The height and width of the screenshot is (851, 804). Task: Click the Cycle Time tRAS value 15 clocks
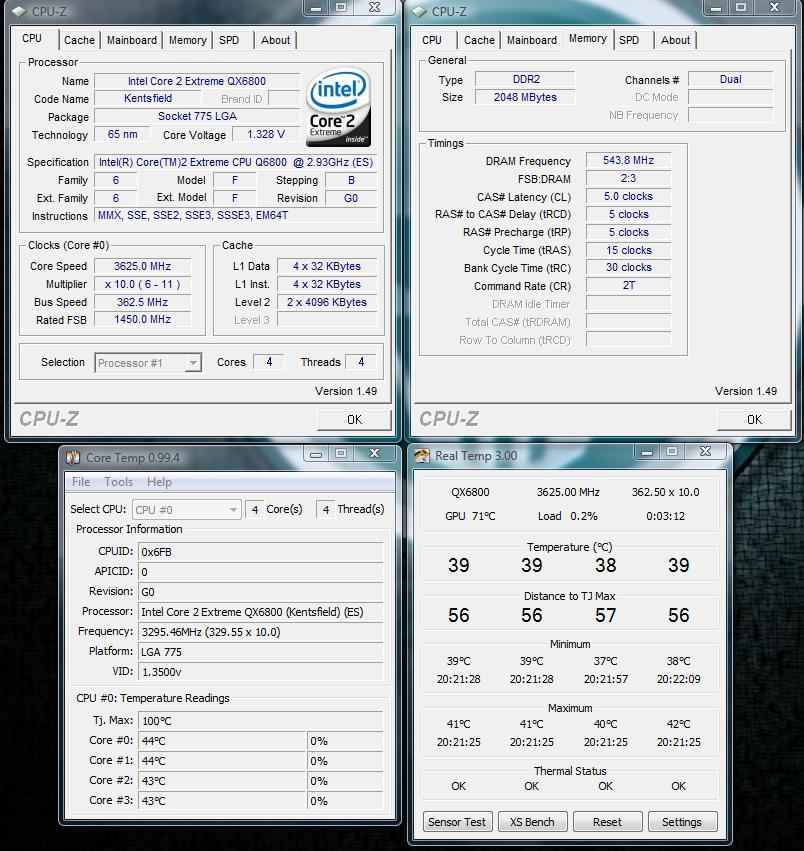click(628, 250)
